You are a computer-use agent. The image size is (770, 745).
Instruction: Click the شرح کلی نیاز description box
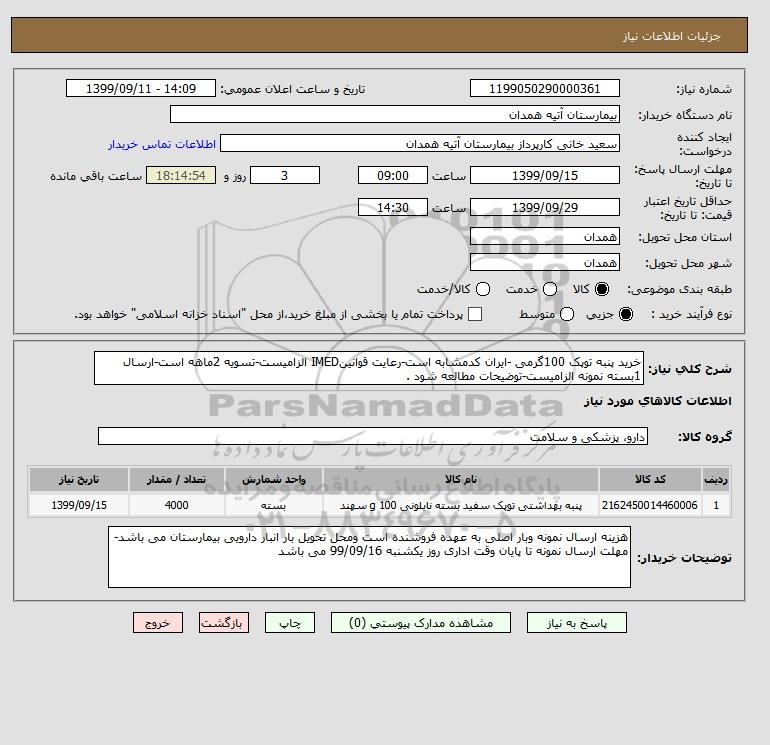[x=369, y=368]
